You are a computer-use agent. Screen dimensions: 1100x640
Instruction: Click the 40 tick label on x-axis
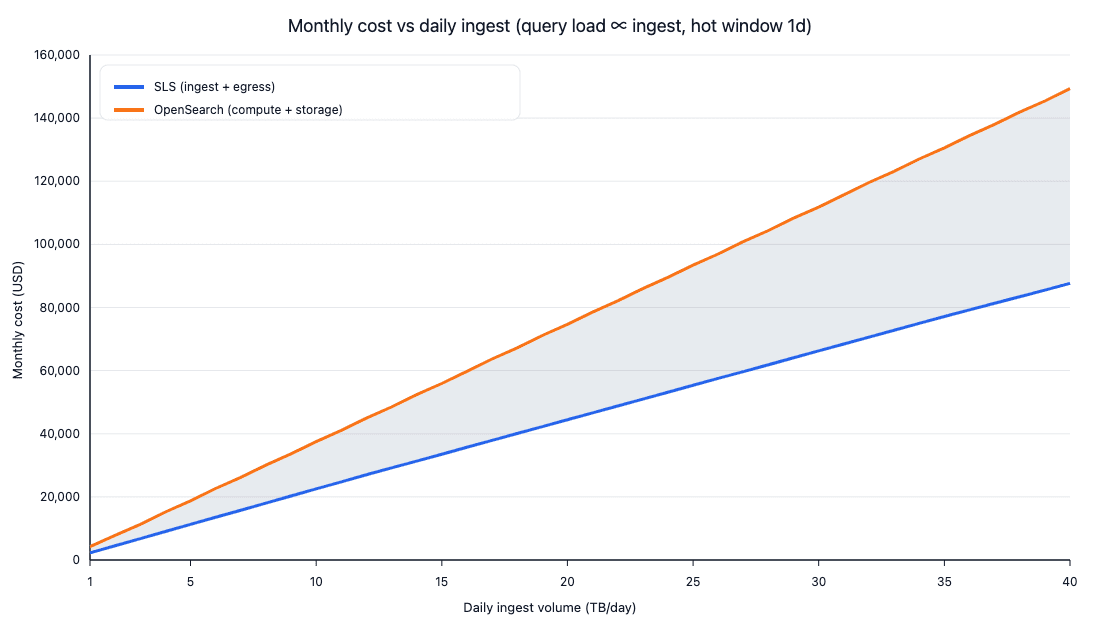click(1069, 579)
